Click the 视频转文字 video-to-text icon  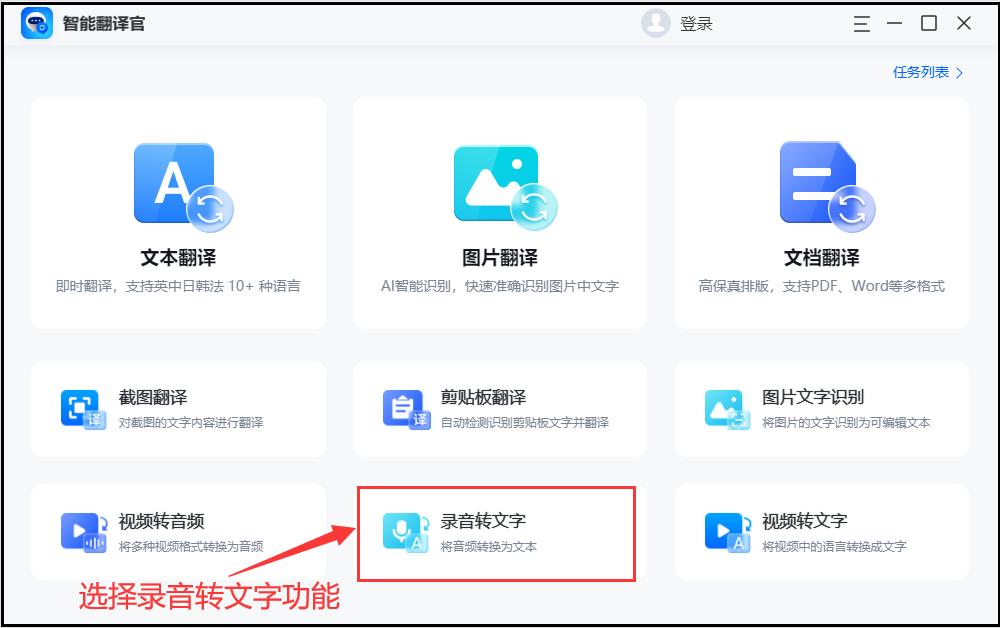(726, 531)
